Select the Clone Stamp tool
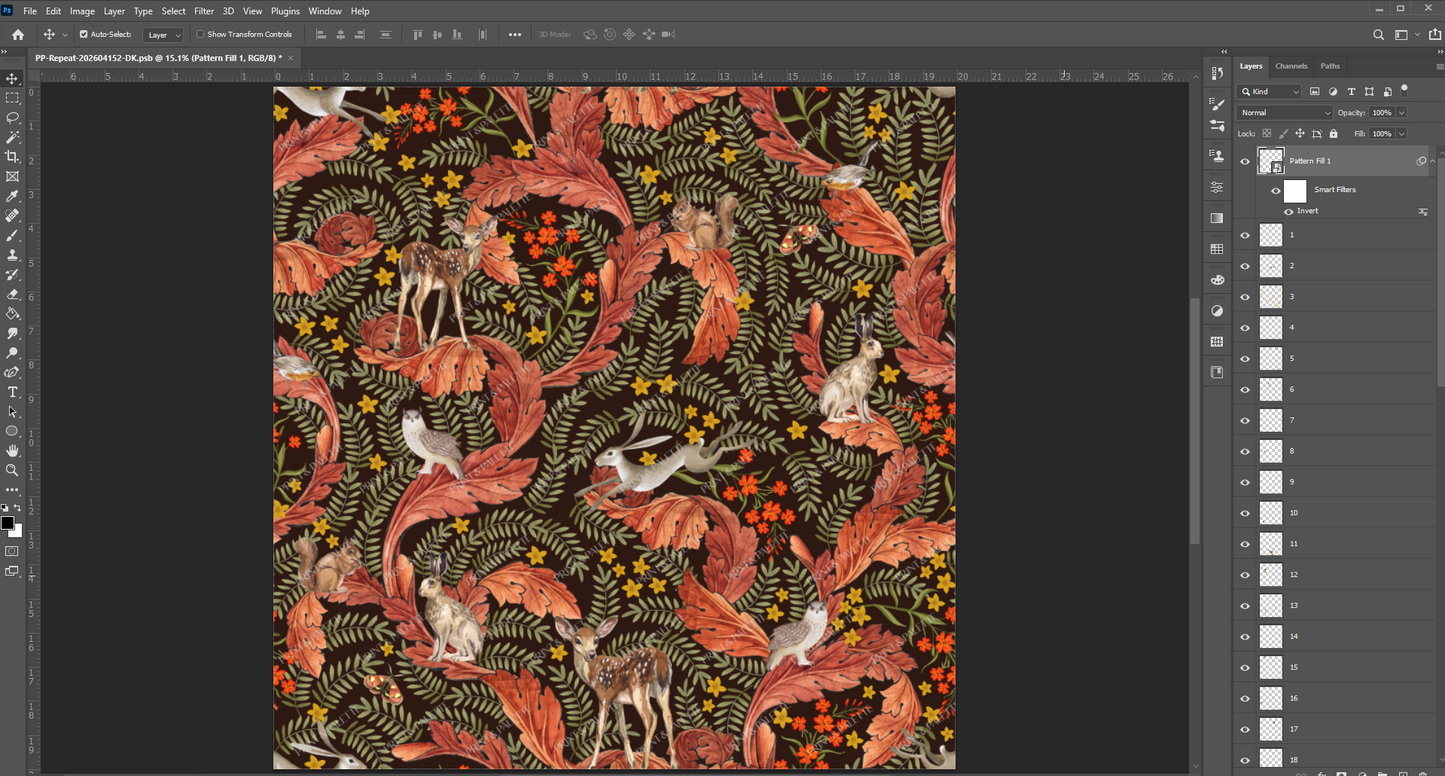 (x=13, y=255)
